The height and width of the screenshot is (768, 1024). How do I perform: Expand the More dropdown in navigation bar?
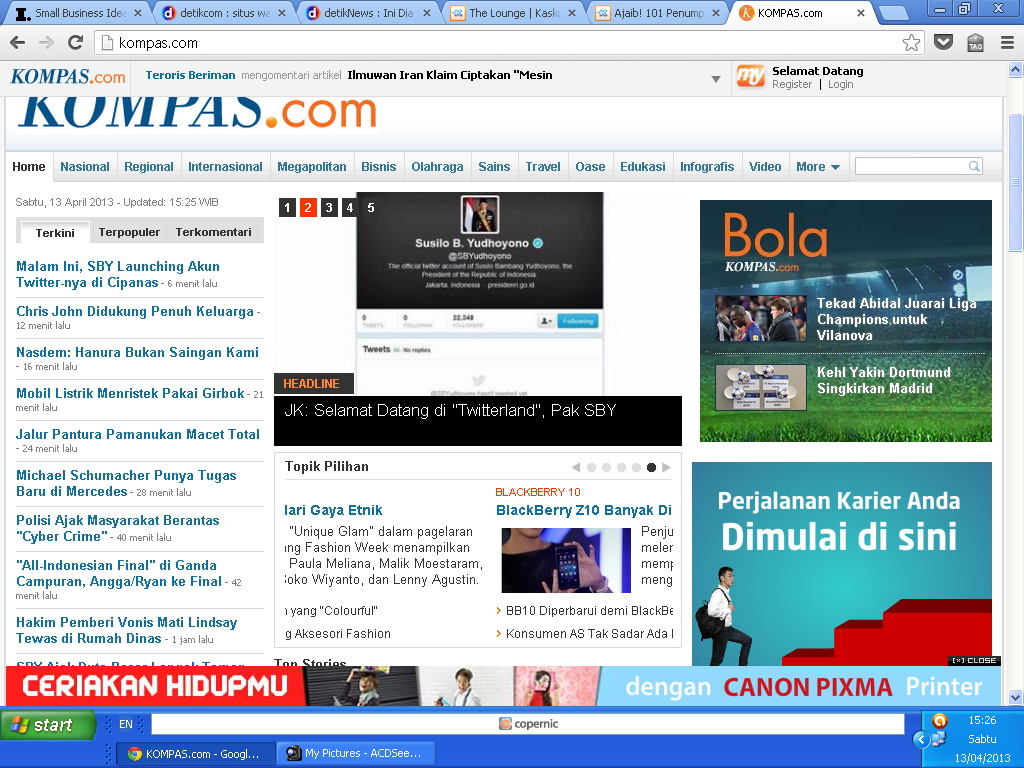click(817, 167)
